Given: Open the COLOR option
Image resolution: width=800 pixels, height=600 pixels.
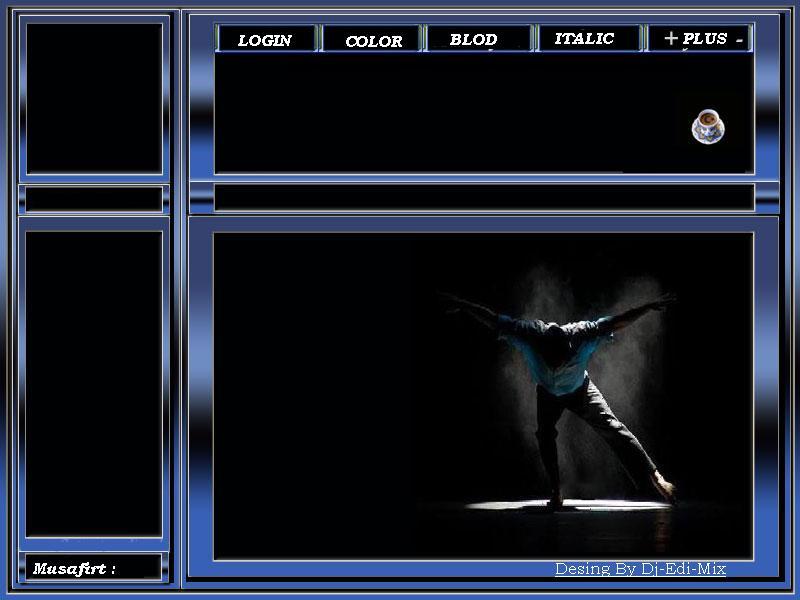Looking at the screenshot, I should [372, 39].
